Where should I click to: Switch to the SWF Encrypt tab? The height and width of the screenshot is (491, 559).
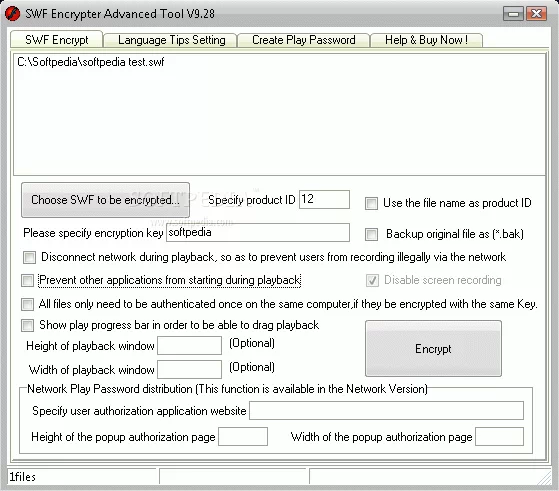point(57,40)
